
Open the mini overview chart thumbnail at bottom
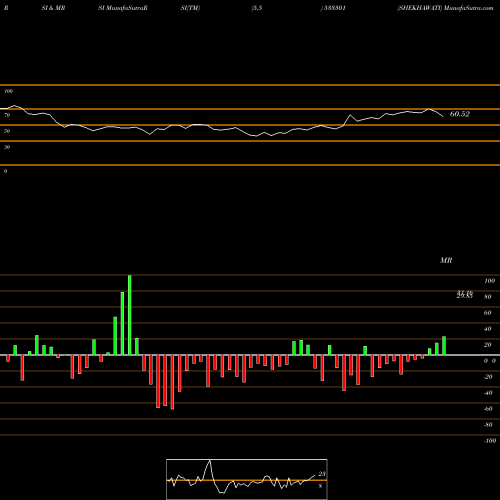coord(247,479)
